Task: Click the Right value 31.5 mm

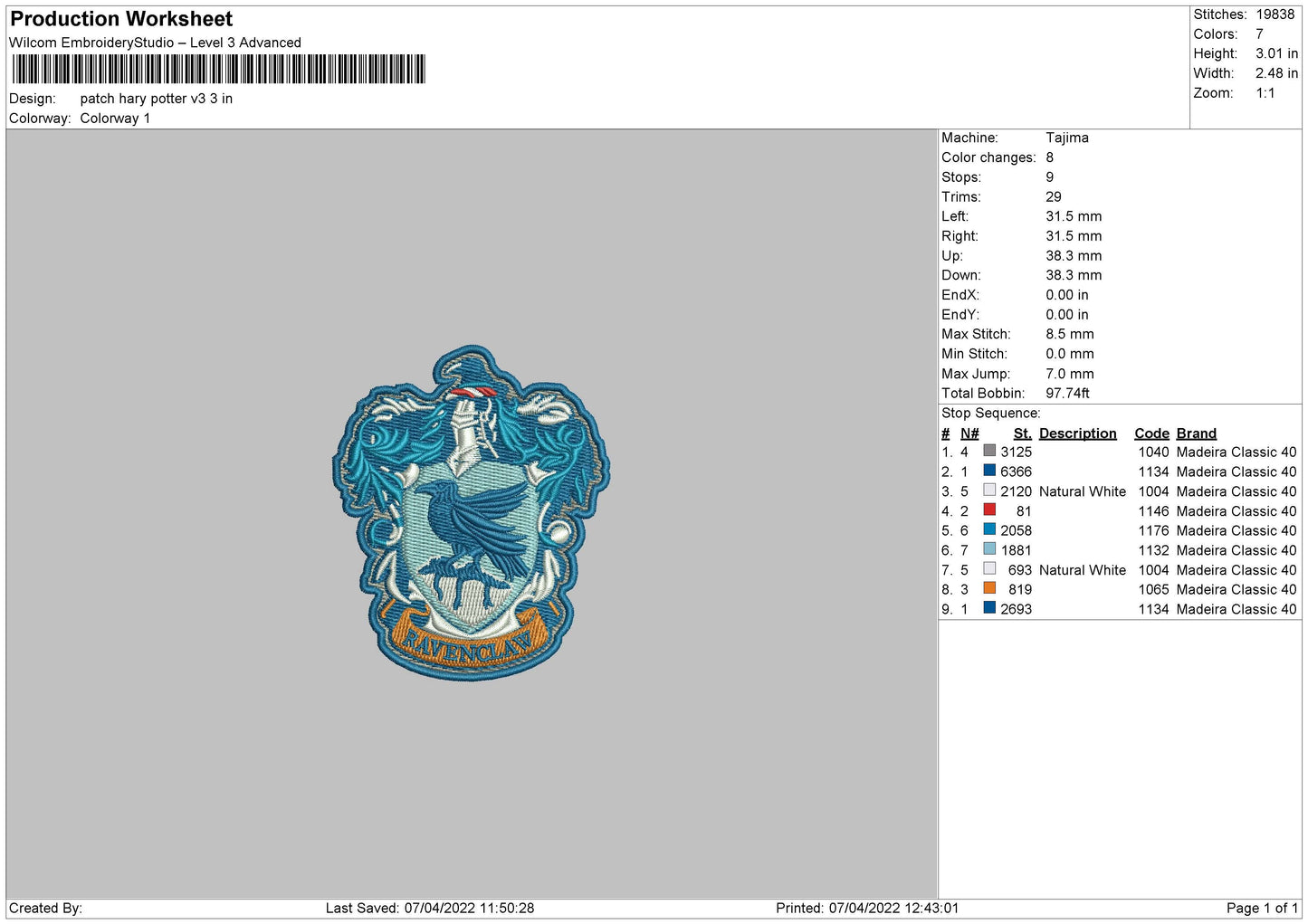Action: click(1074, 236)
